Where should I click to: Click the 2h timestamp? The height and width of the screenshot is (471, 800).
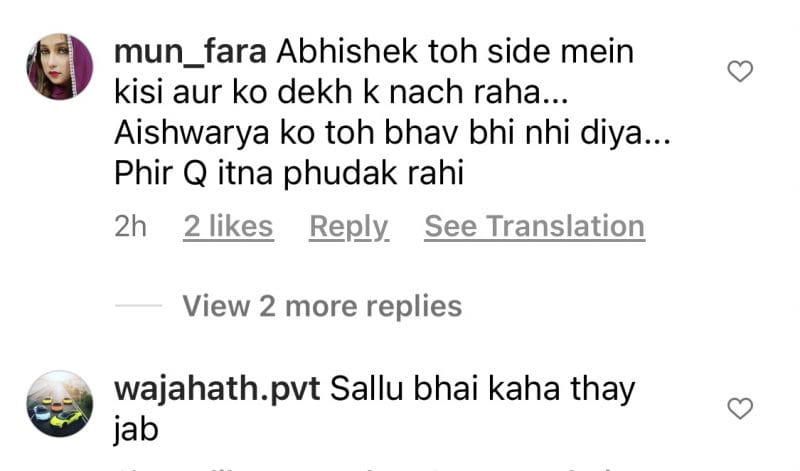coord(130,227)
